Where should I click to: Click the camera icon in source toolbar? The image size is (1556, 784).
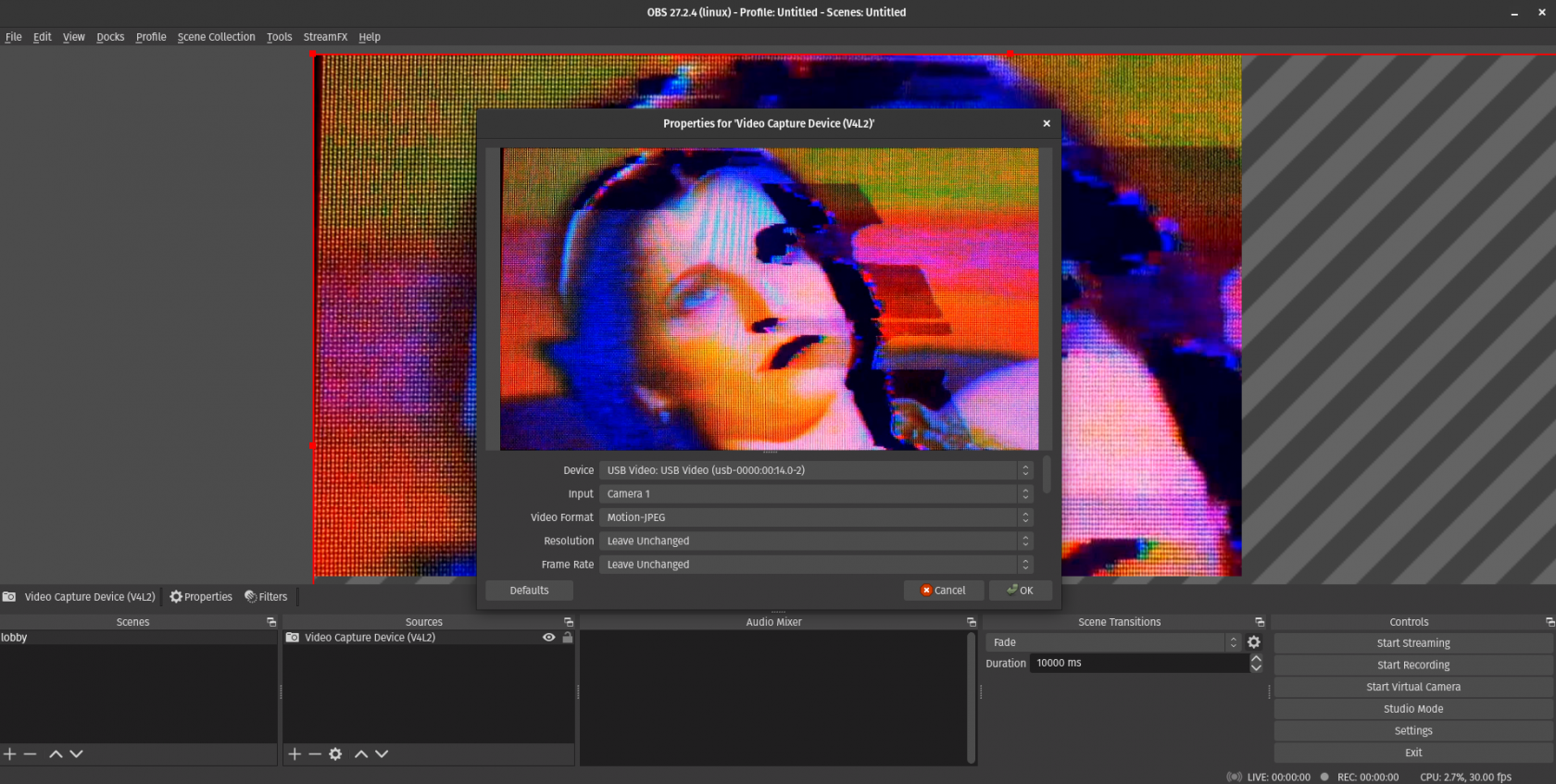pyautogui.click(x=9, y=597)
